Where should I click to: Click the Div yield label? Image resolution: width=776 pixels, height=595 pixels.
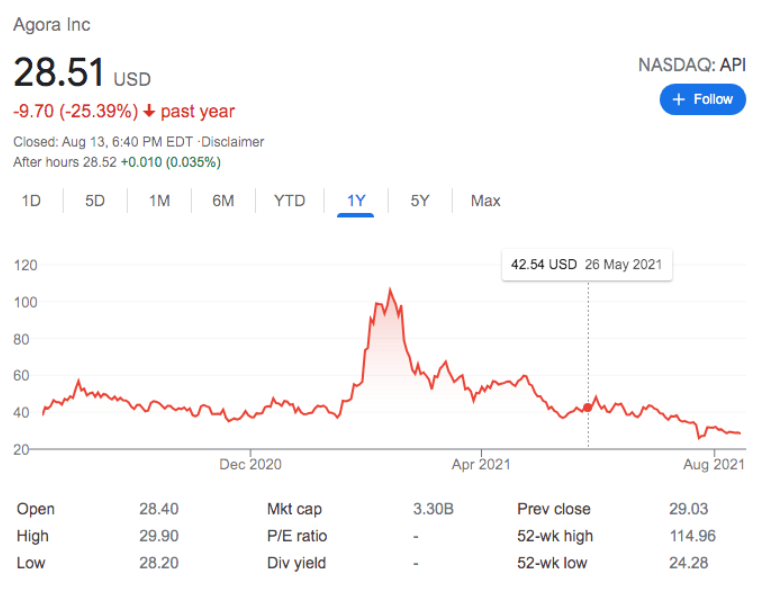point(296,563)
